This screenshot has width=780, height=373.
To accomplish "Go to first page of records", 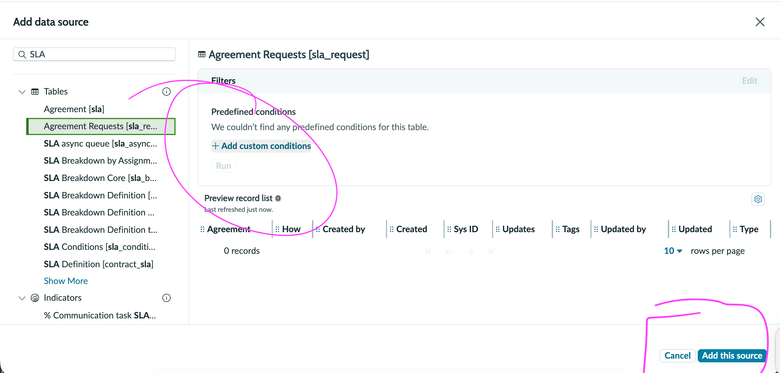I will [x=430, y=252].
